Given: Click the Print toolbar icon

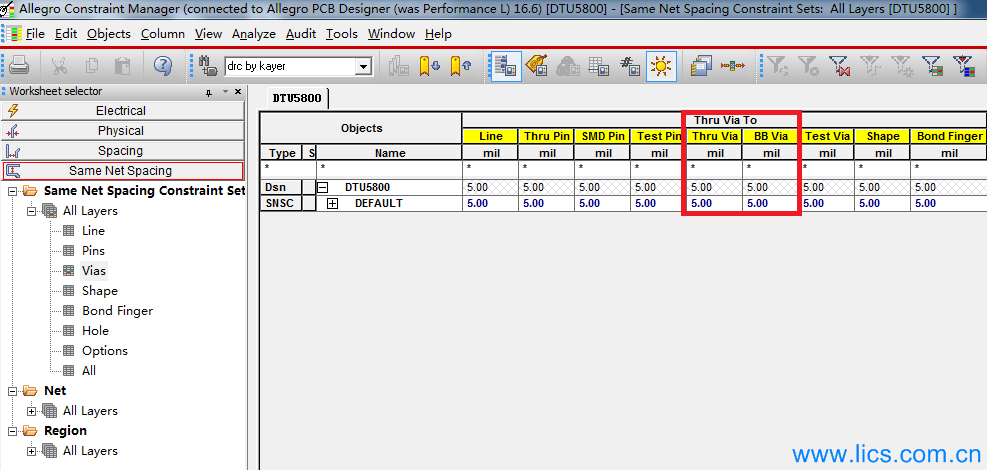Looking at the screenshot, I should pos(18,65).
